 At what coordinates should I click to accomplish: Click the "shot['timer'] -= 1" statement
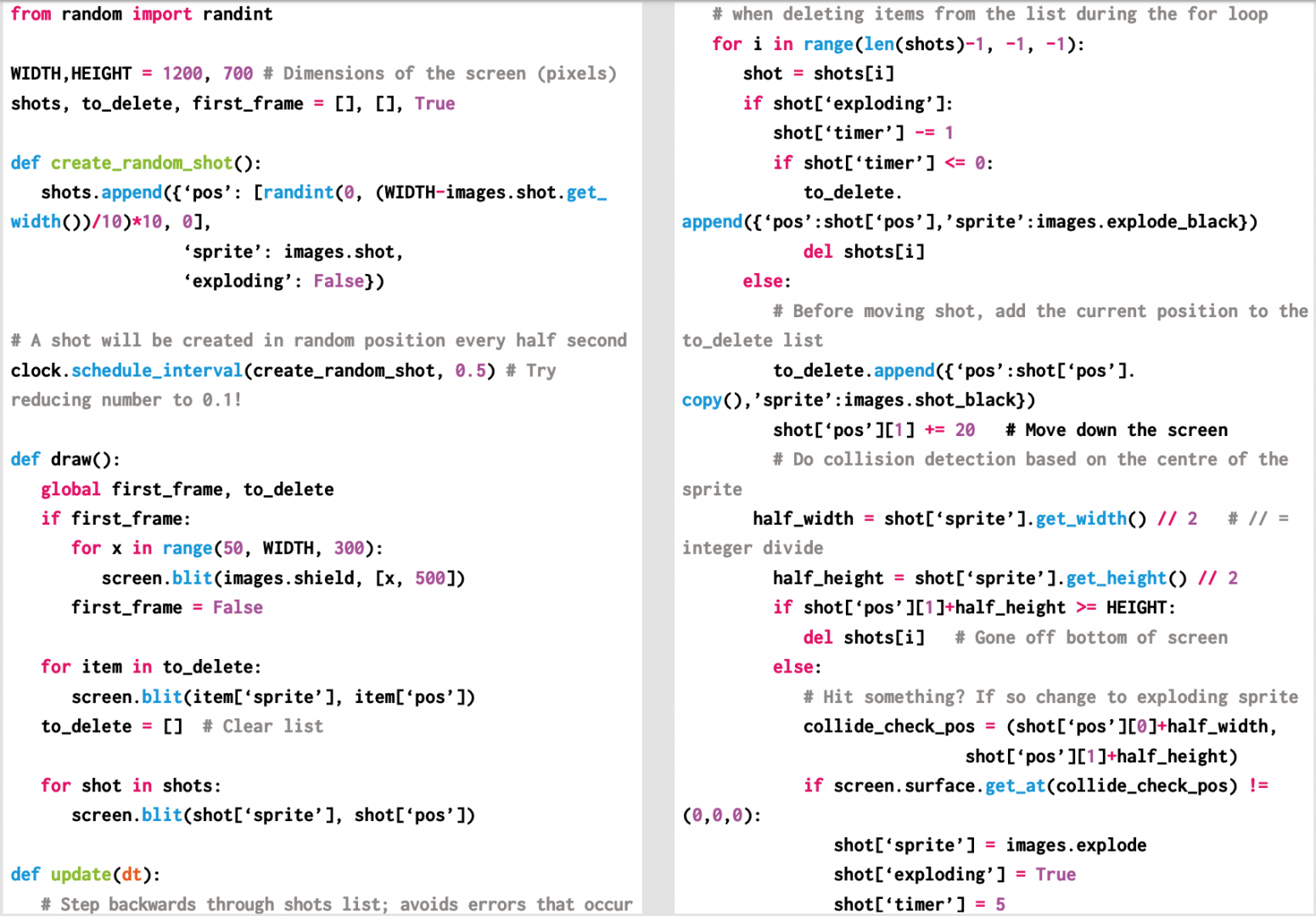point(862,133)
